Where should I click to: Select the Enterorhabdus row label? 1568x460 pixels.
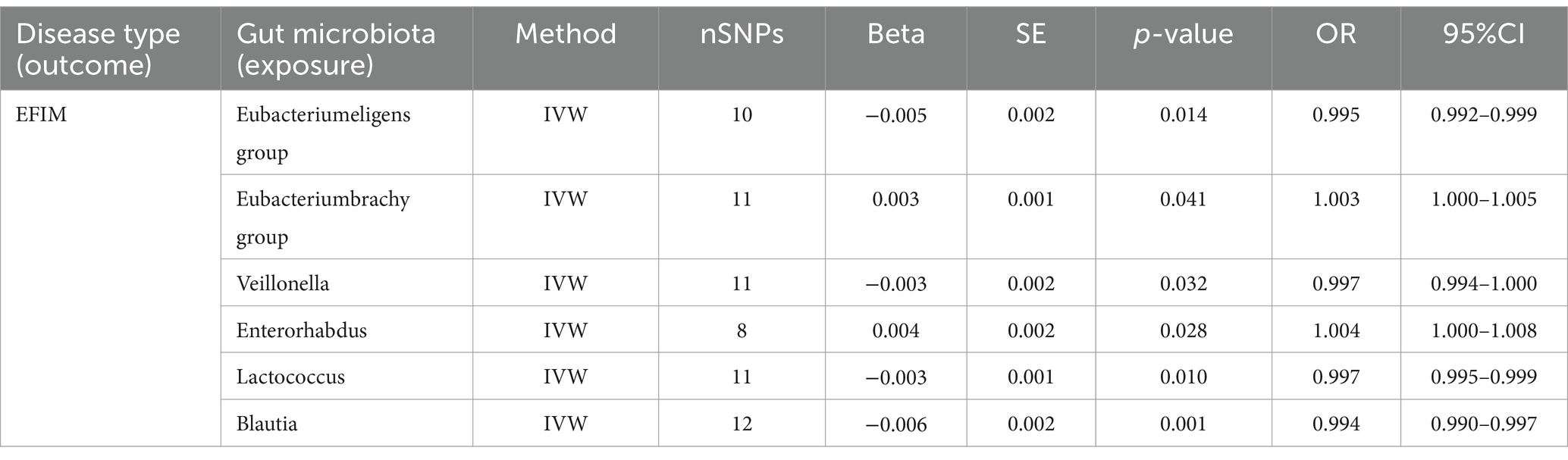coord(301,330)
